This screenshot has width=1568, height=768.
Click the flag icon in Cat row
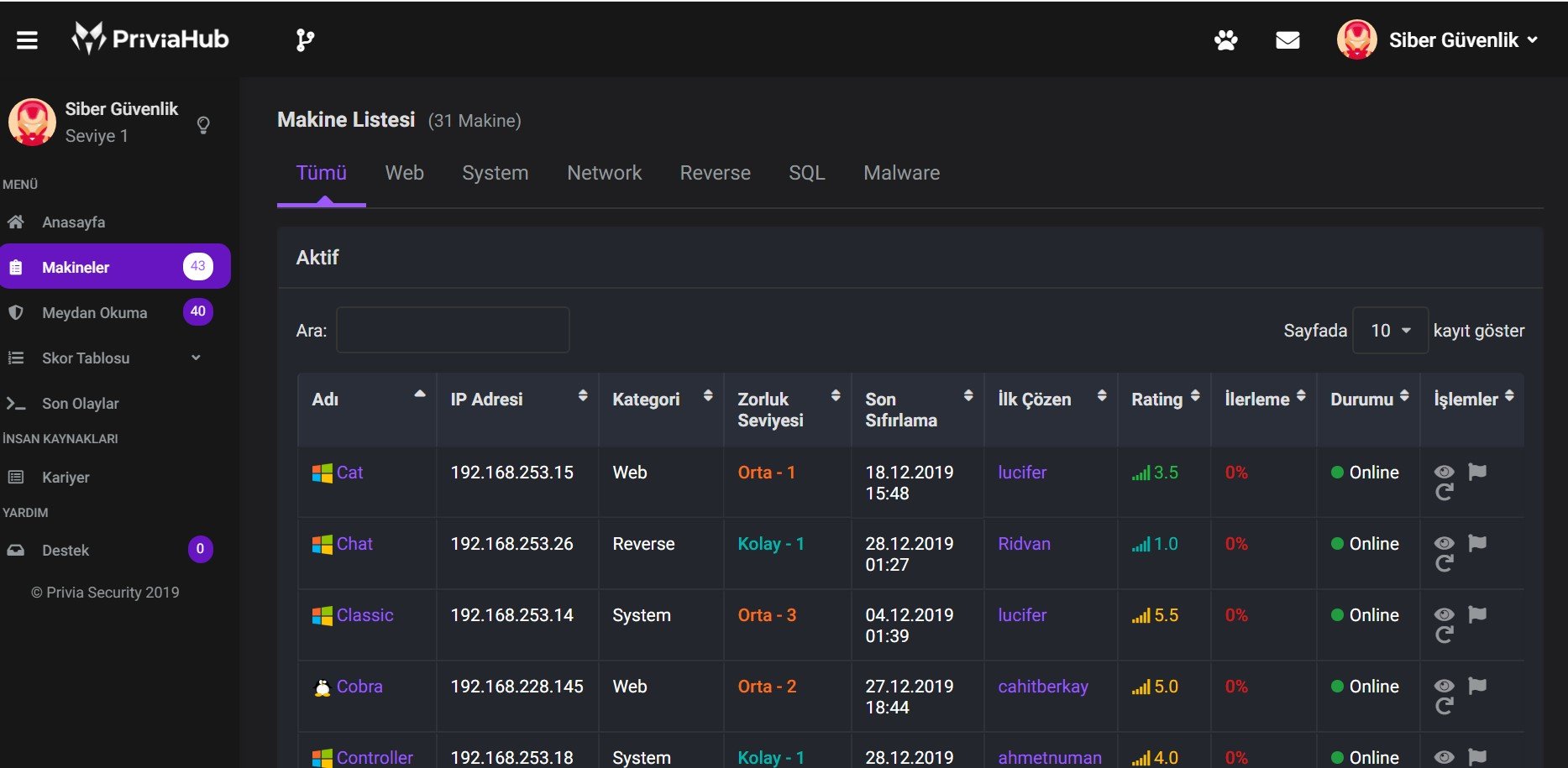pyautogui.click(x=1477, y=472)
